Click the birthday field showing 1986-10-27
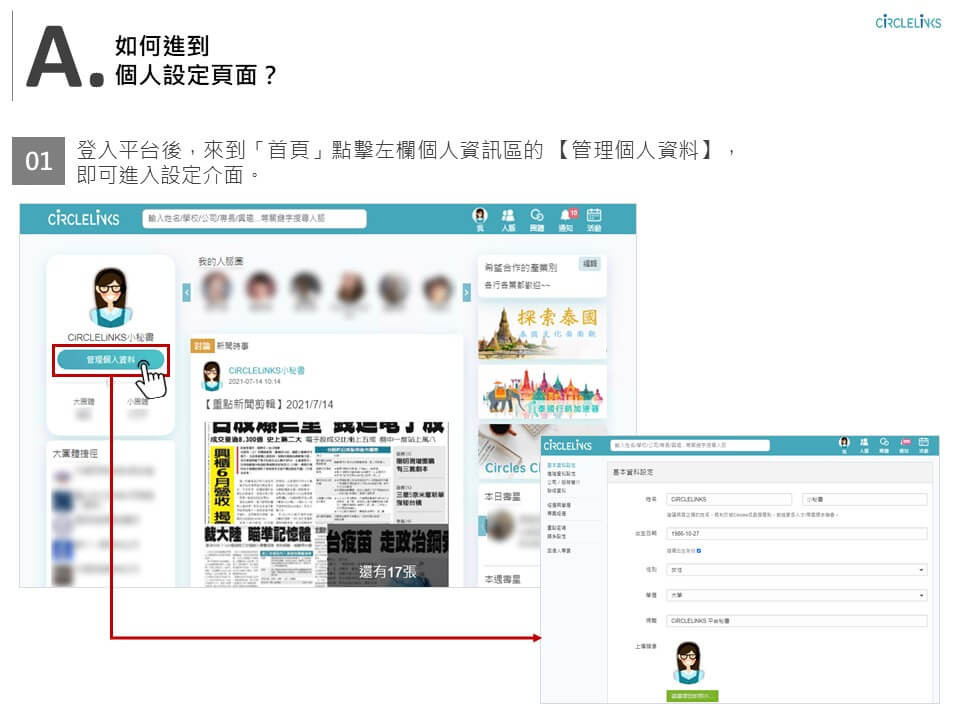The image size is (960, 720). [x=797, y=533]
